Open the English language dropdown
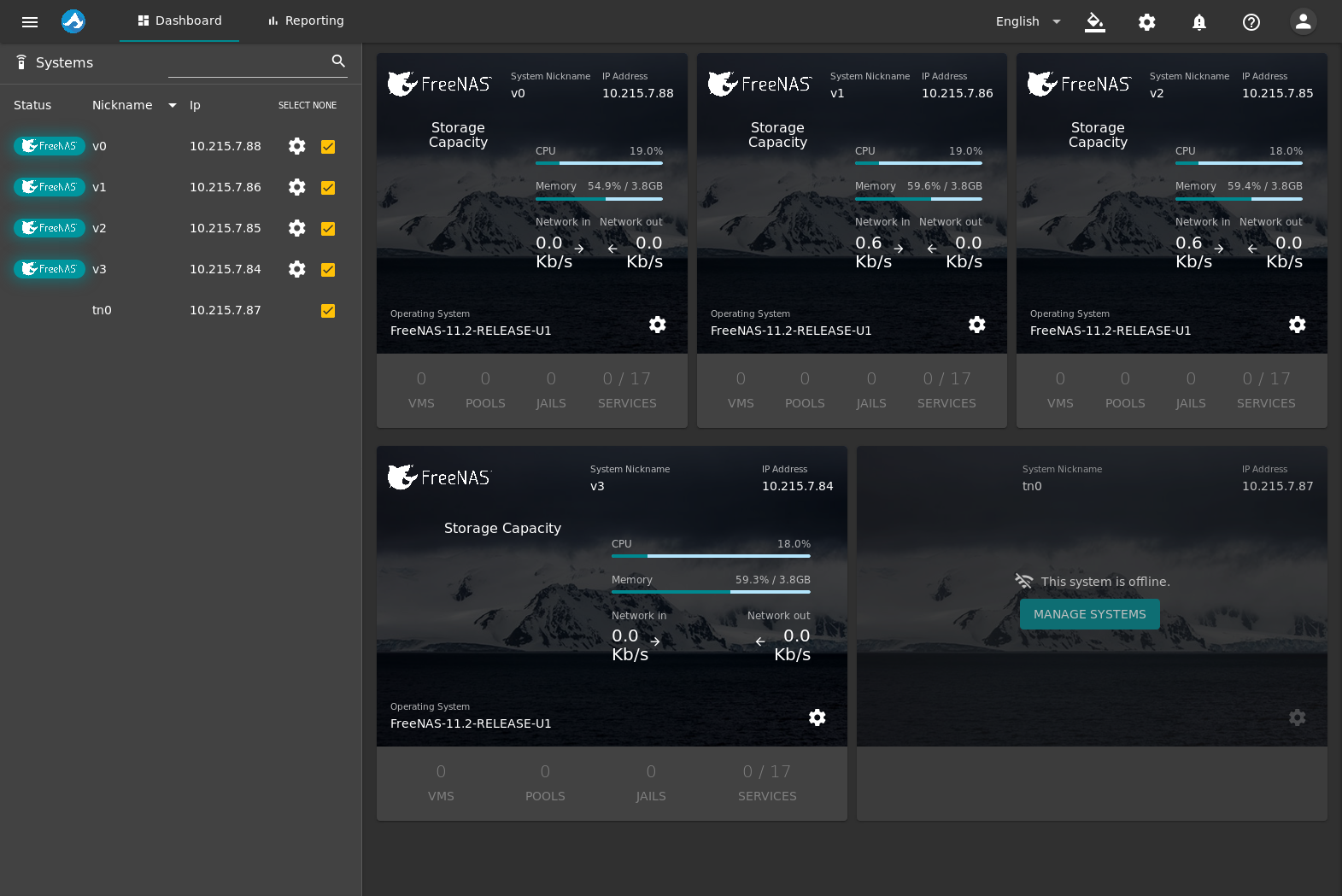 coord(1028,21)
